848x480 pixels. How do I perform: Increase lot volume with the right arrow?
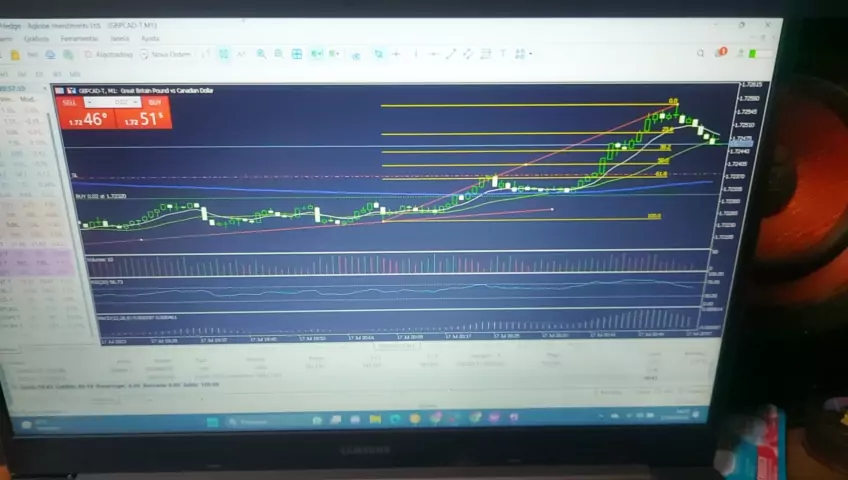[135, 102]
